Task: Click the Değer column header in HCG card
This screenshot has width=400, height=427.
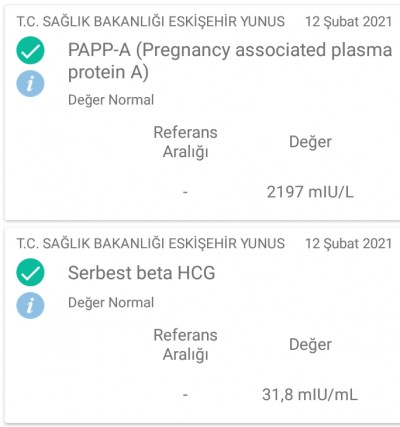Action: point(310,345)
